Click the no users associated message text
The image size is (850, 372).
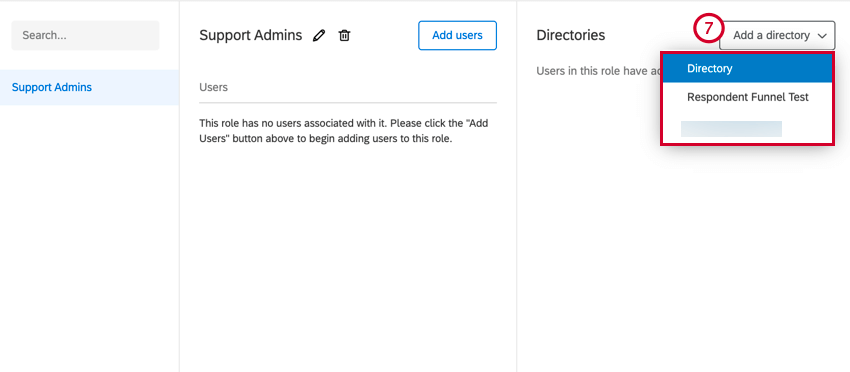point(344,131)
